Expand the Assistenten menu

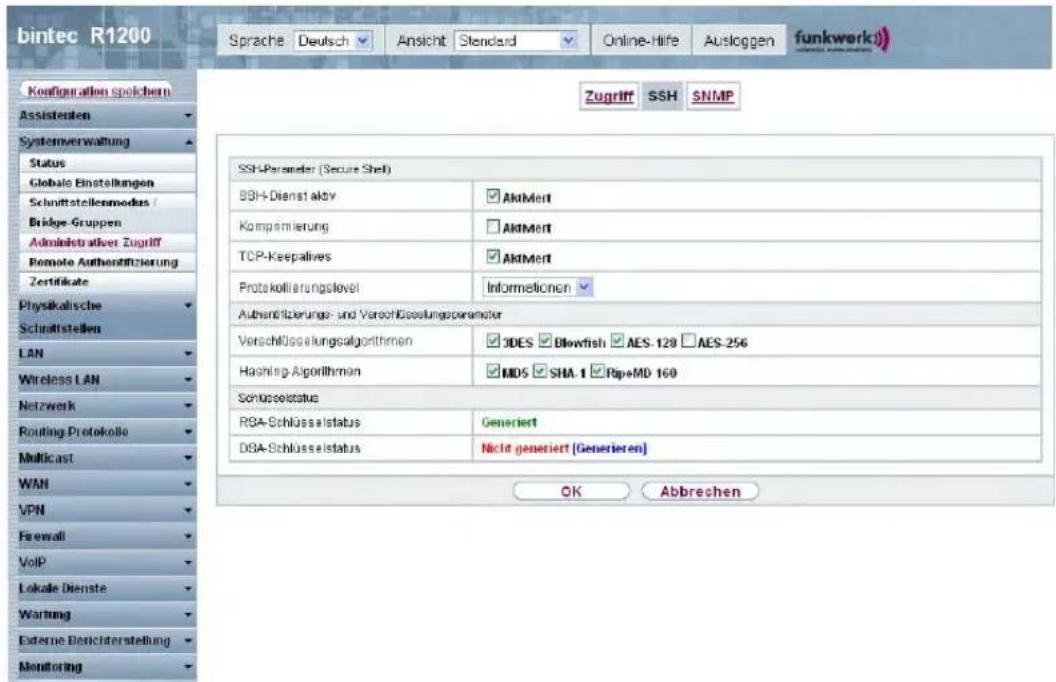[x=106, y=116]
